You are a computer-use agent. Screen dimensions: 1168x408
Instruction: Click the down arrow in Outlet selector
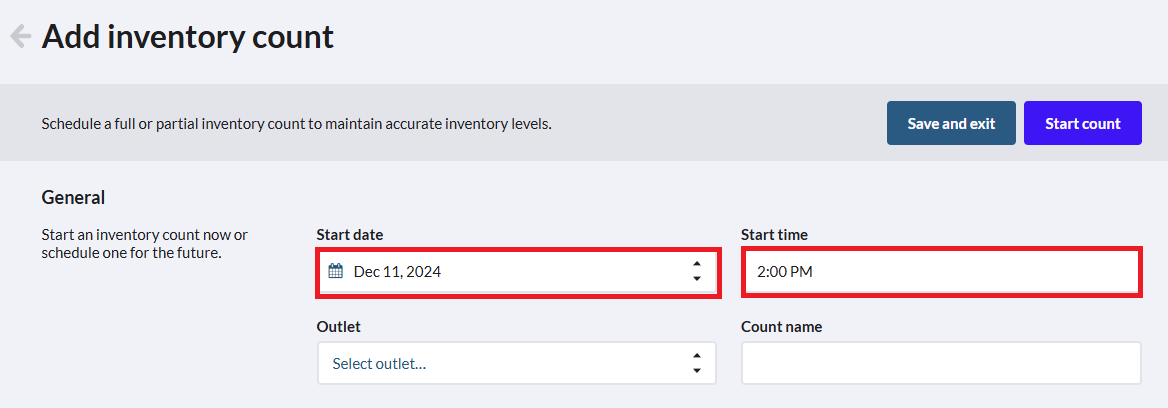coord(696,371)
